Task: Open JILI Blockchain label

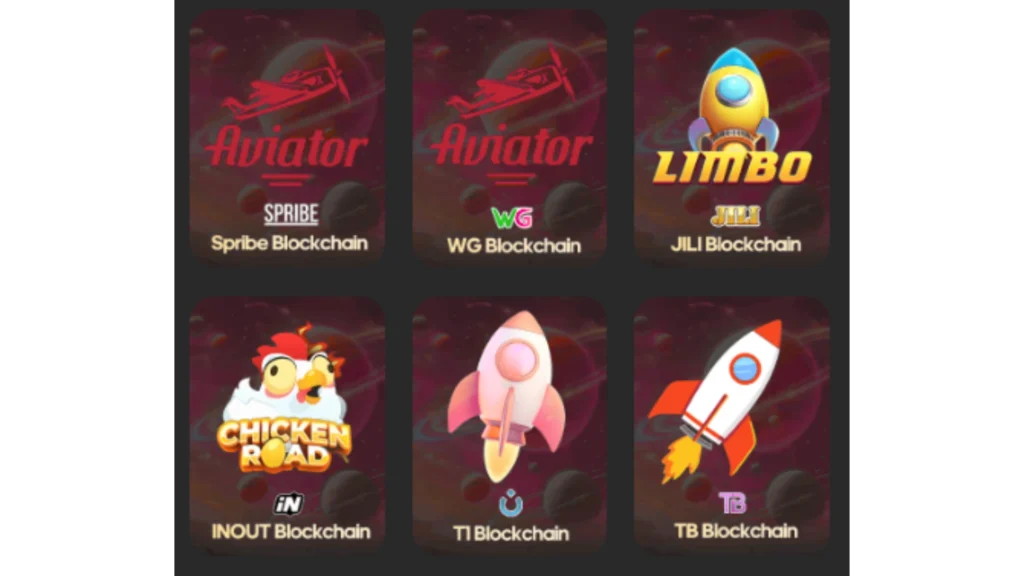Action: click(735, 245)
